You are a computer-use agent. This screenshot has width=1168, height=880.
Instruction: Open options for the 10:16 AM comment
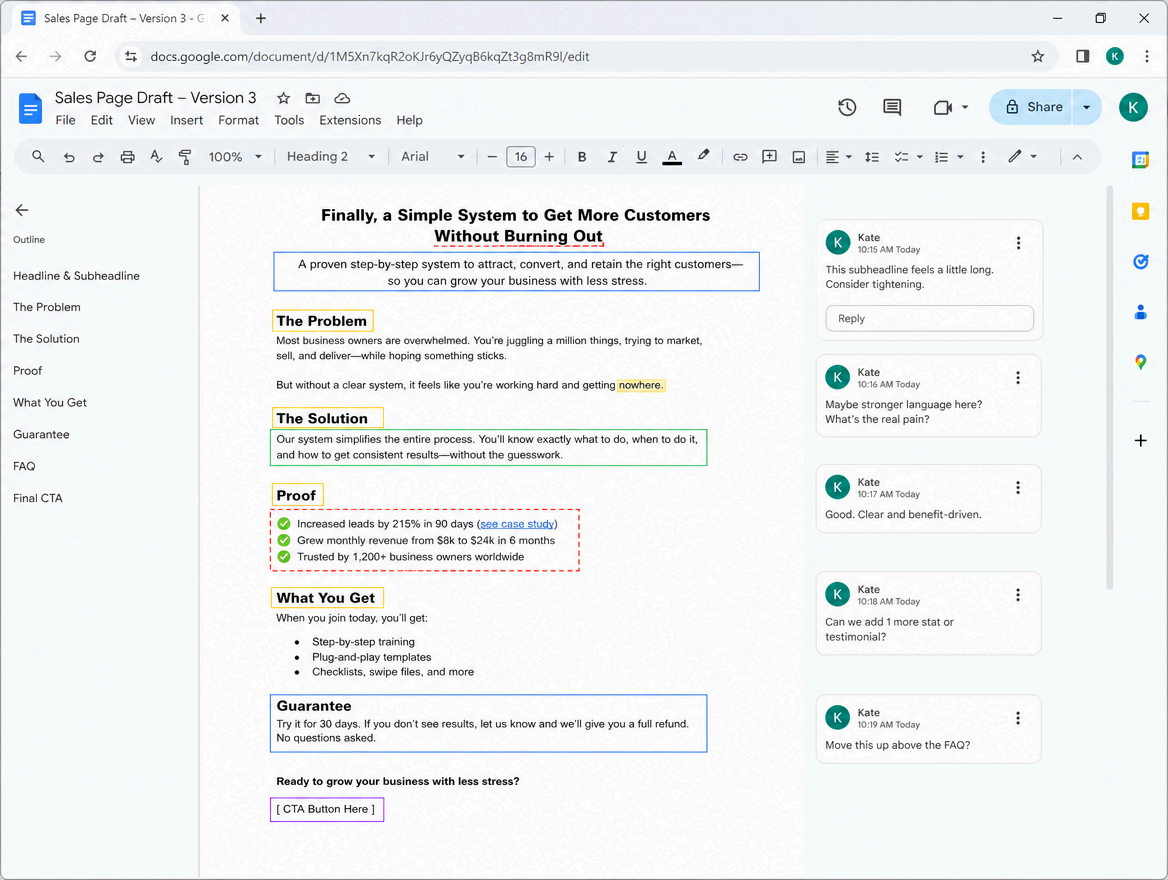click(x=1018, y=378)
